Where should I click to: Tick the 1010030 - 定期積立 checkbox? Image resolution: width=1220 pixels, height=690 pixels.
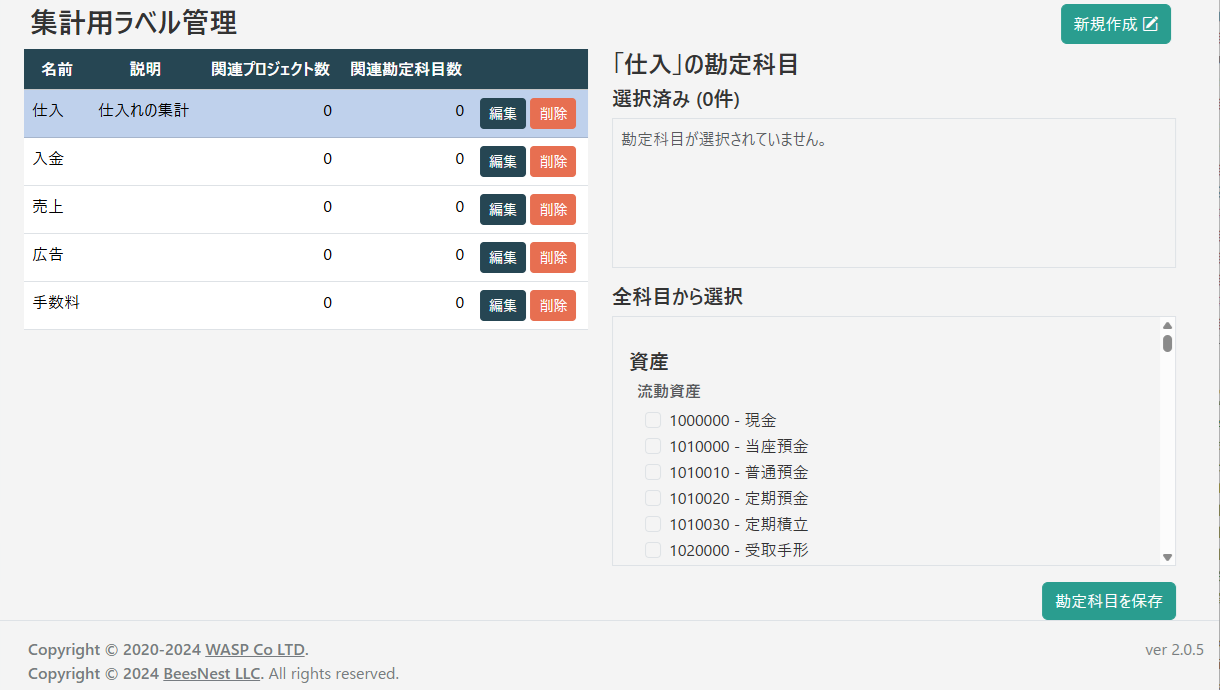pyautogui.click(x=653, y=523)
